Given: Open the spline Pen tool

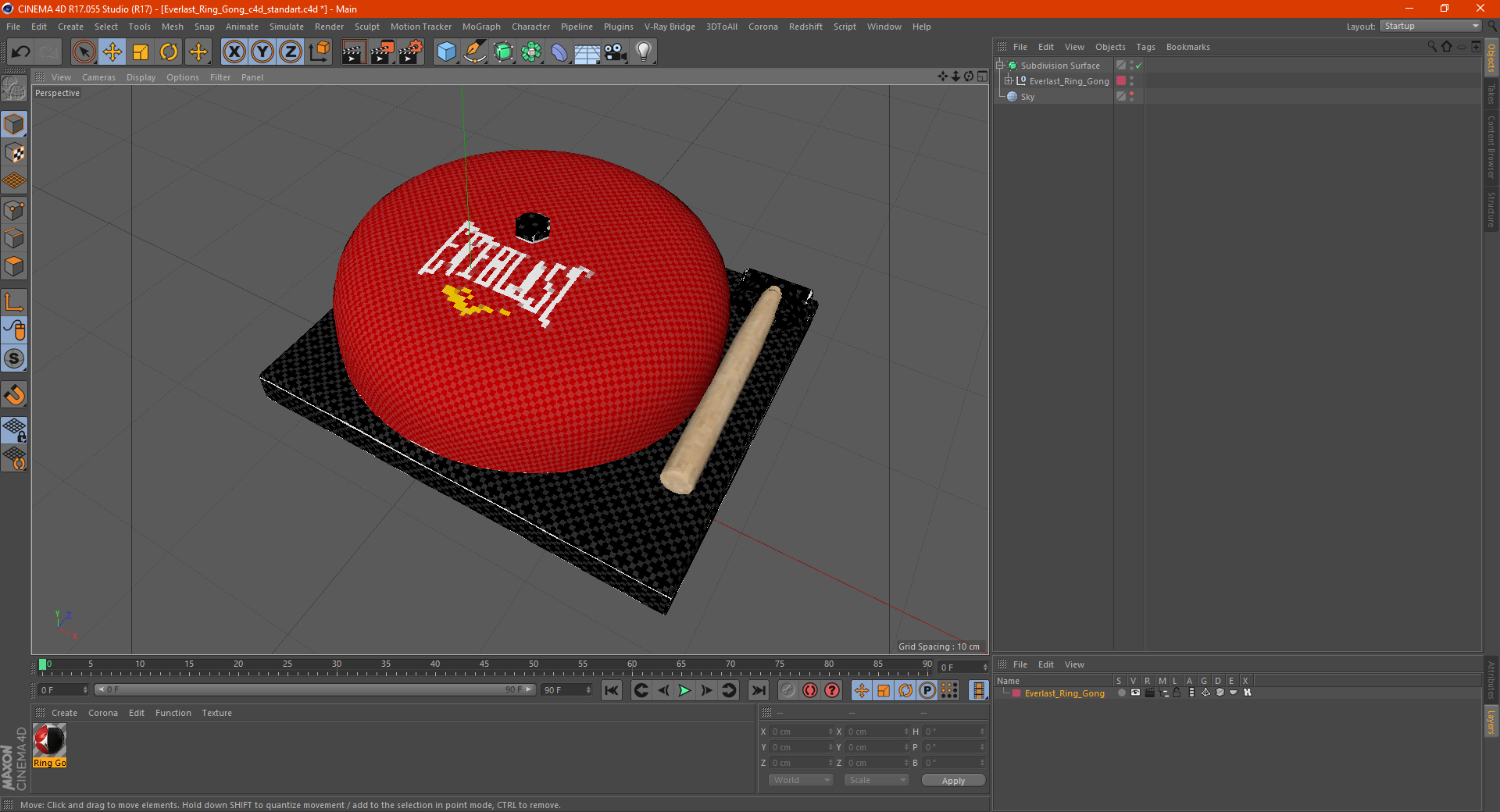Looking at the screenshot, I should tap(475, 52).
